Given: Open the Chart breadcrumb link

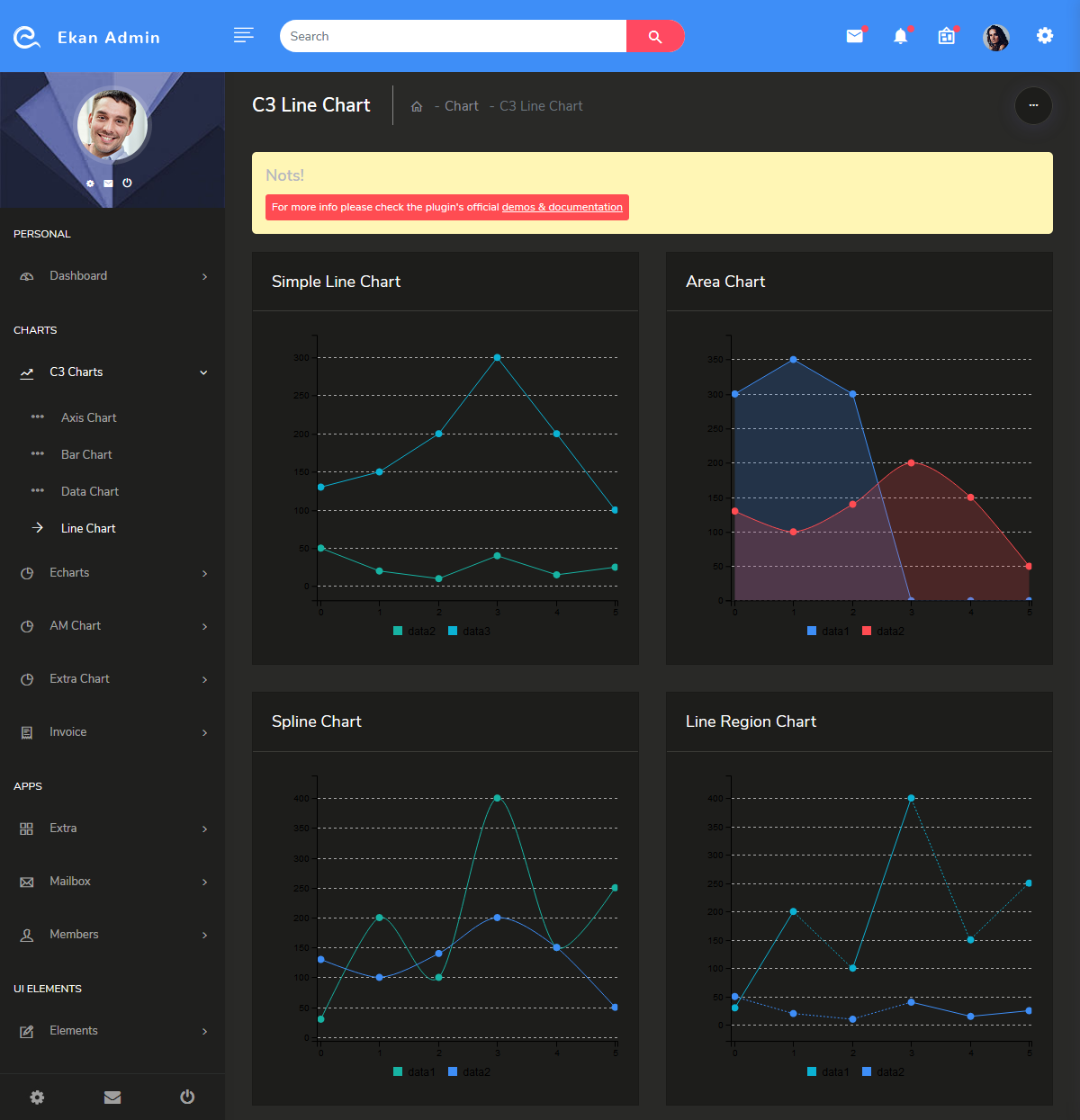Looking at the screenshot, I should coord(461,105).
